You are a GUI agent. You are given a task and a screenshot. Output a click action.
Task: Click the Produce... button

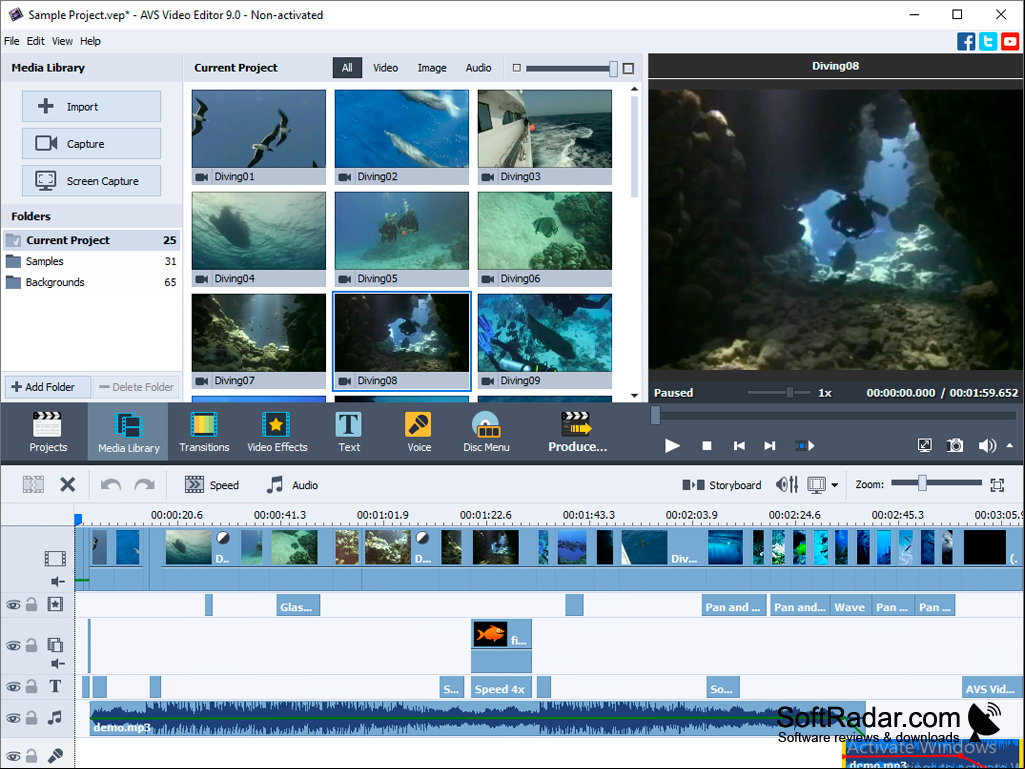pos(577,432)
